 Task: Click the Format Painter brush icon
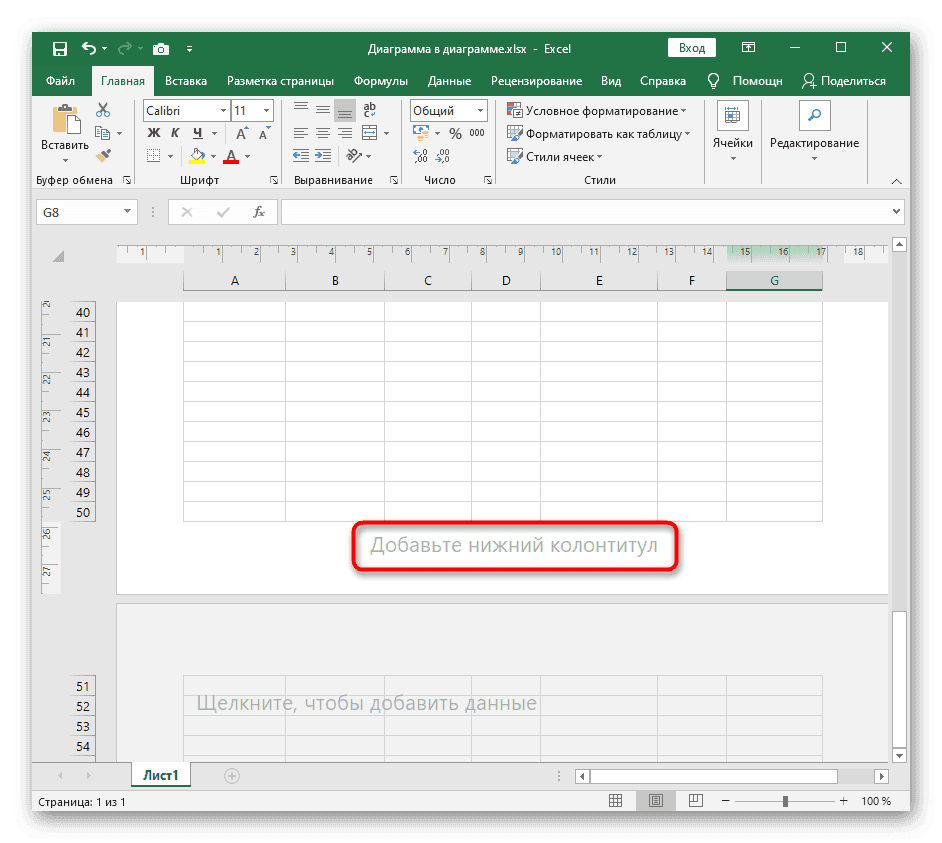click(103, 155)
